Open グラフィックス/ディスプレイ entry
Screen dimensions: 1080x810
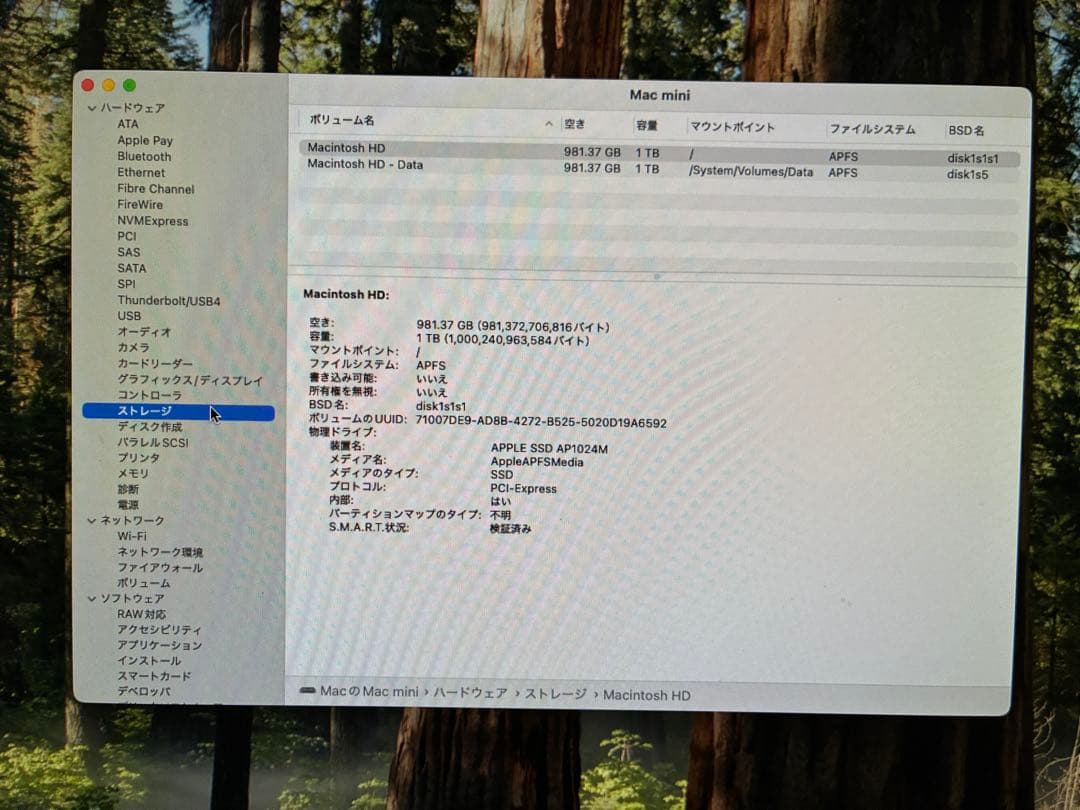[190, 380]
